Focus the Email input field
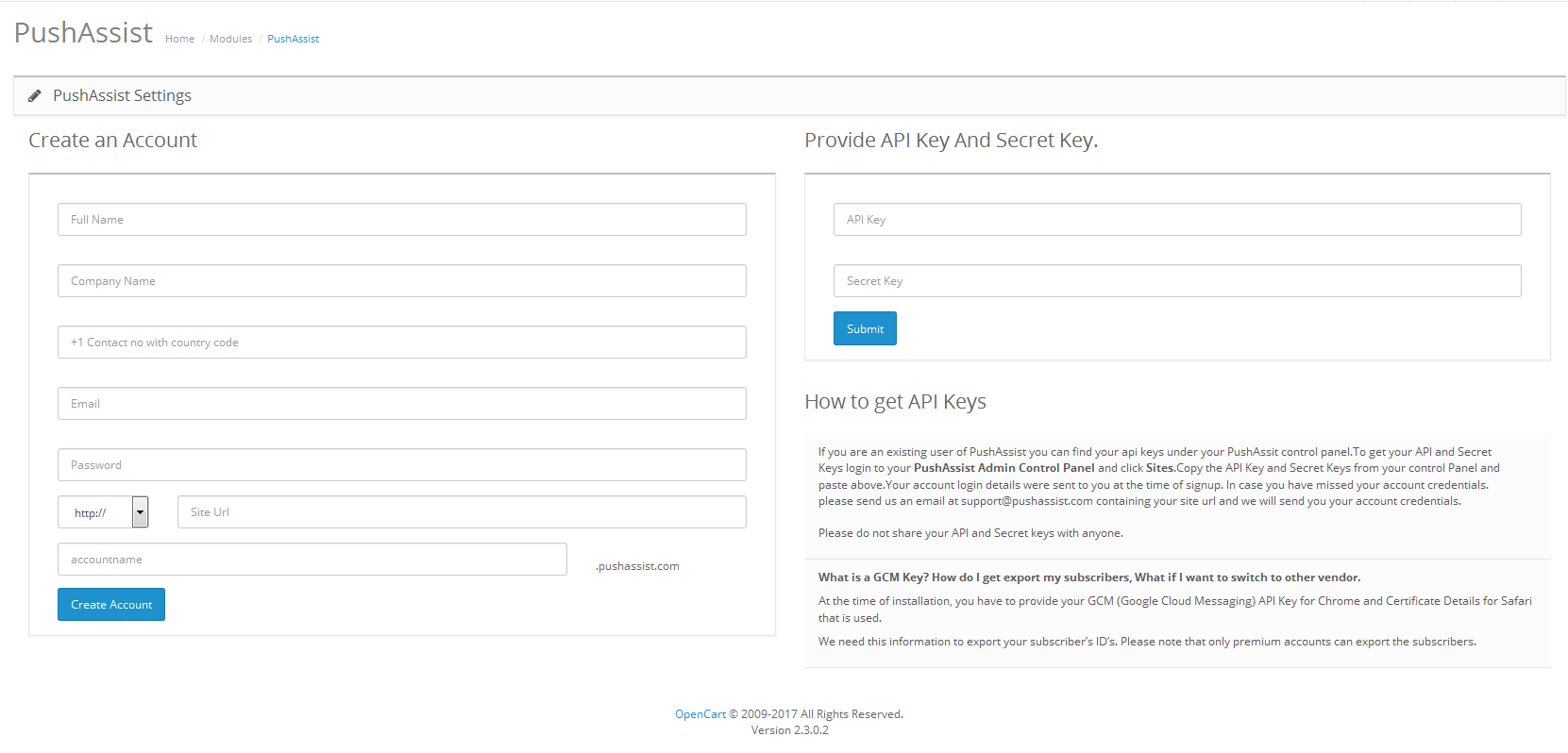 coord(402,403)
